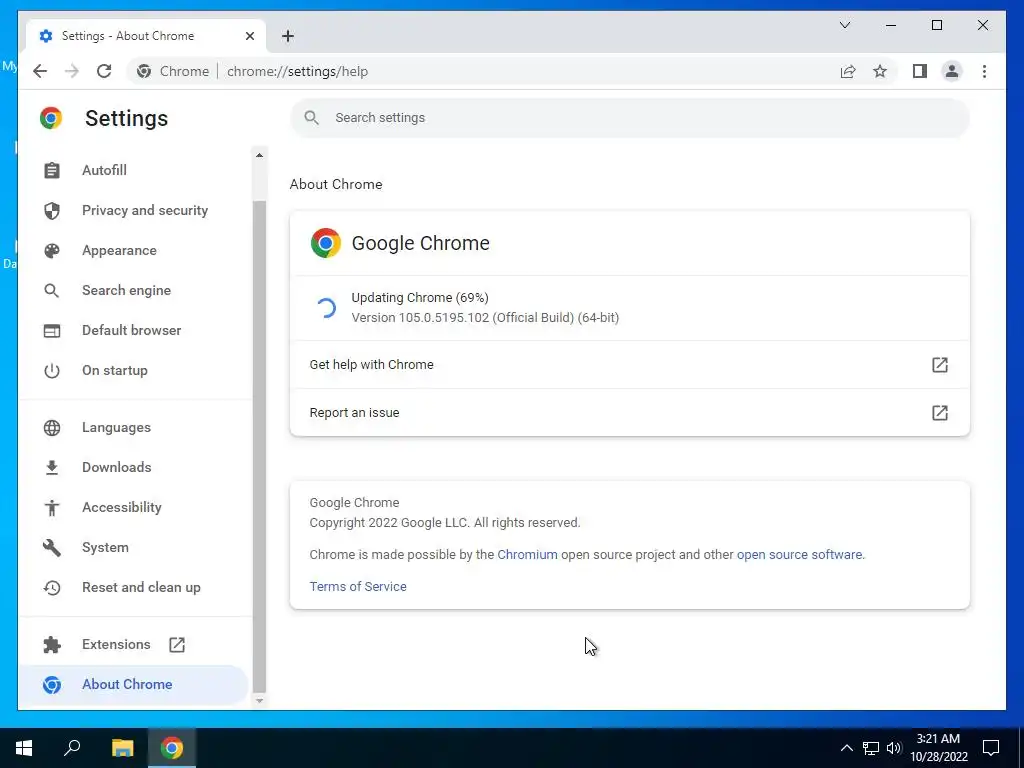Open File Explorer from the taskbar
Image resolution: width=1024 pixels, height=768 pixels.
pyautogui.click(x=122, y=748)
